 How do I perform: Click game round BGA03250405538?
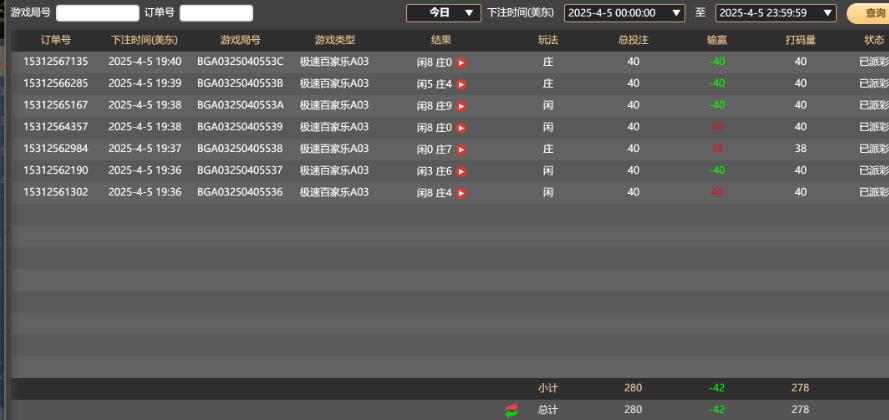point(240,149)
